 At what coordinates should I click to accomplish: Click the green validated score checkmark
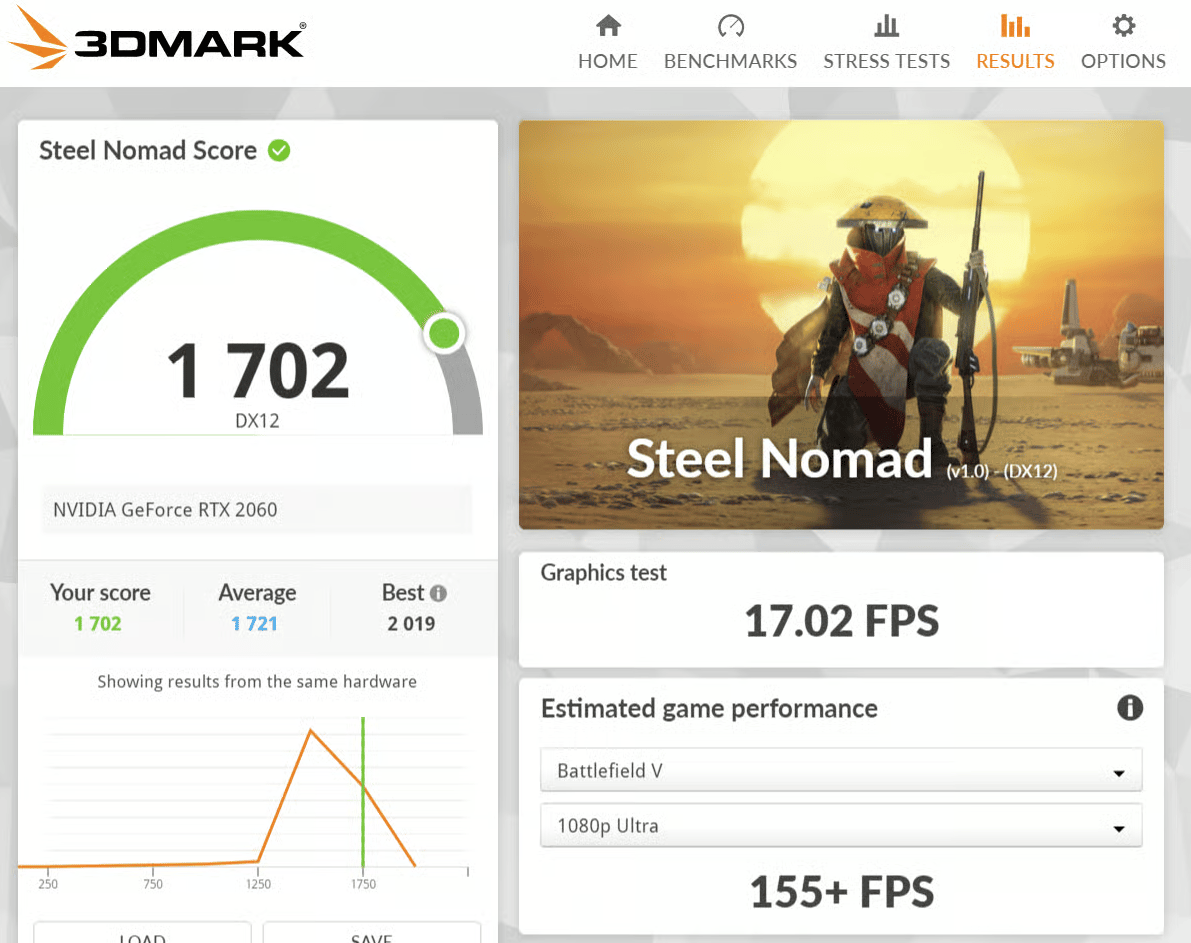pyautogui.click(x=279, y=150)
